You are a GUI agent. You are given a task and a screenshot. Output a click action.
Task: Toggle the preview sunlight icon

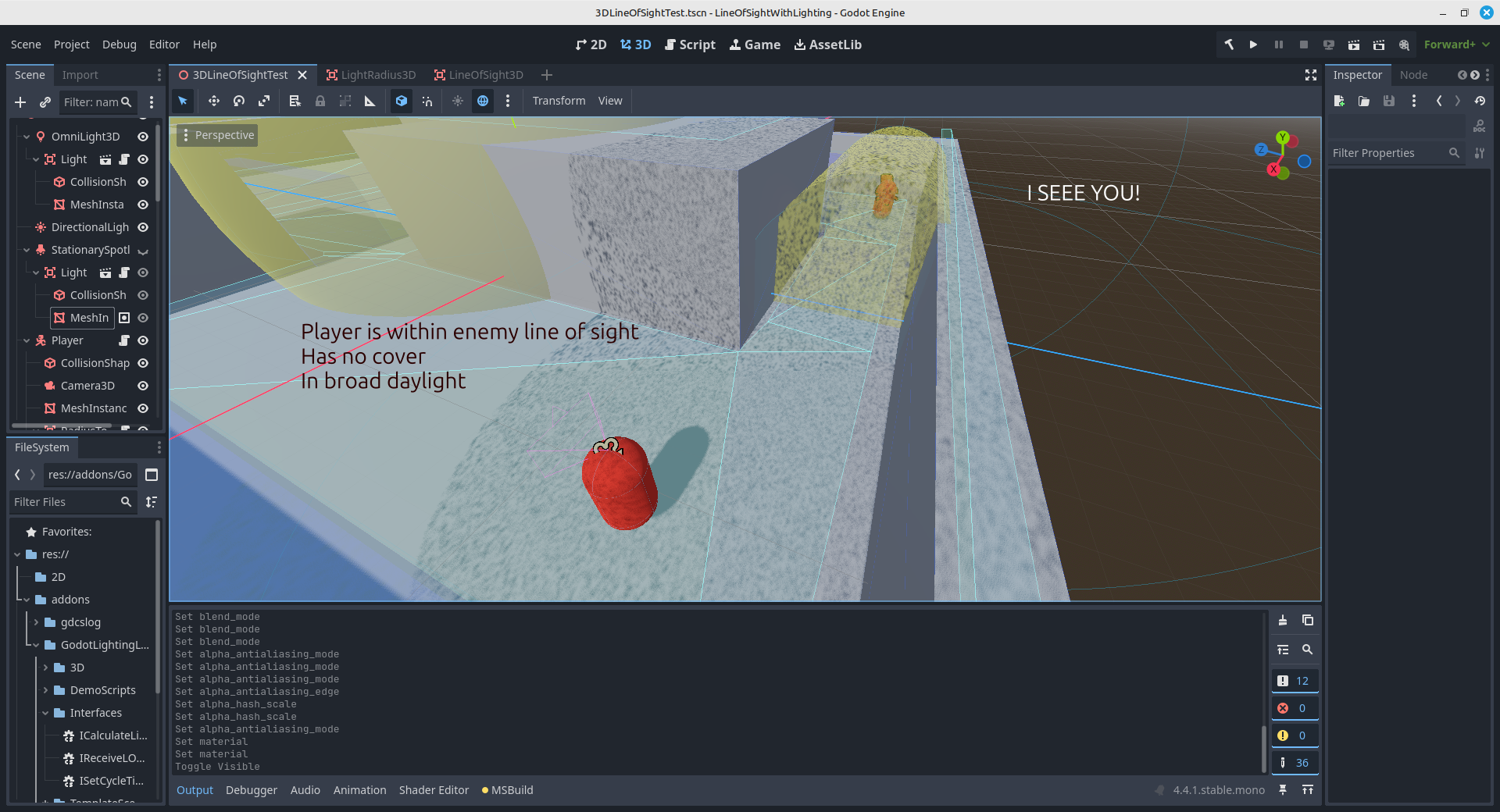[x=458, y=101]
